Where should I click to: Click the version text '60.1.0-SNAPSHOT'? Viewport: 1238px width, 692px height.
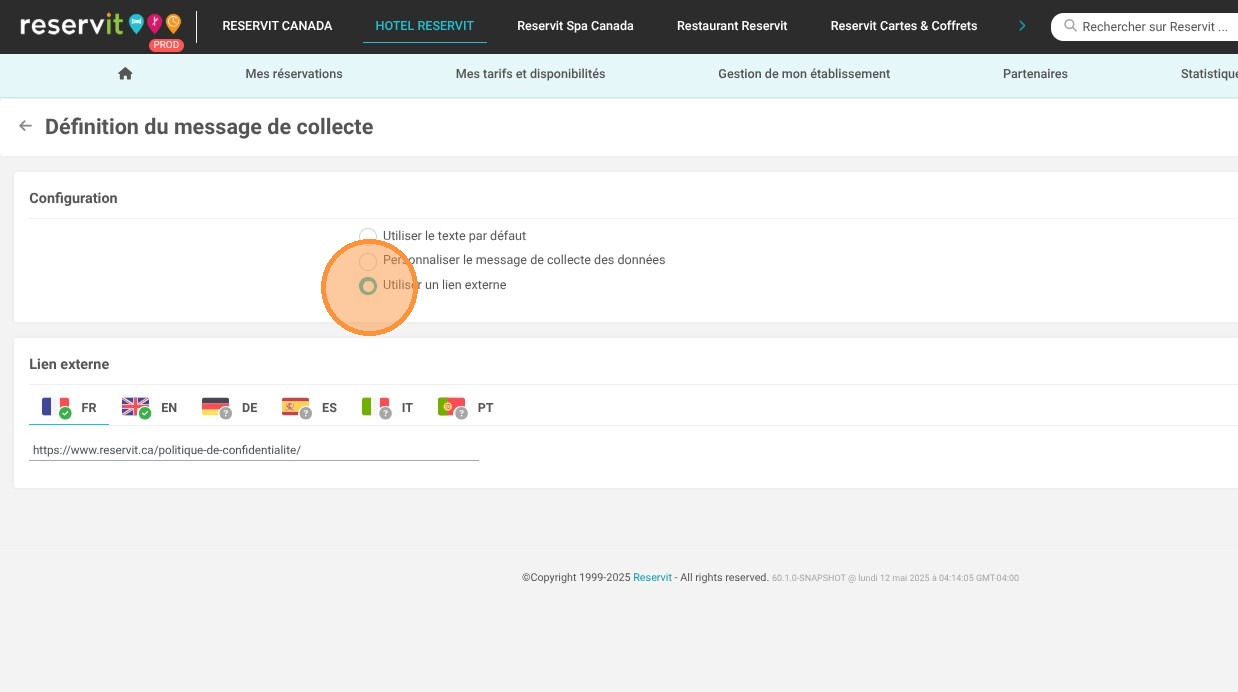pos(808,578)
